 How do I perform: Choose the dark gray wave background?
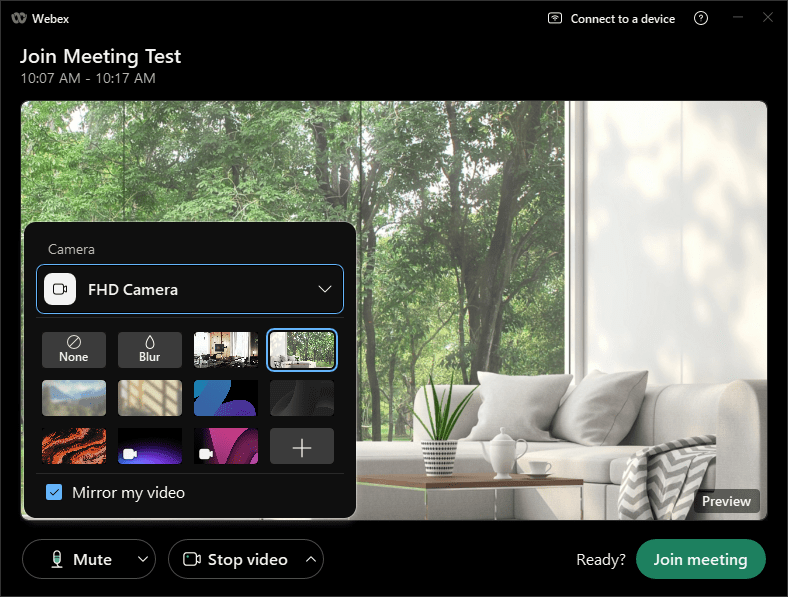point(302,398)
